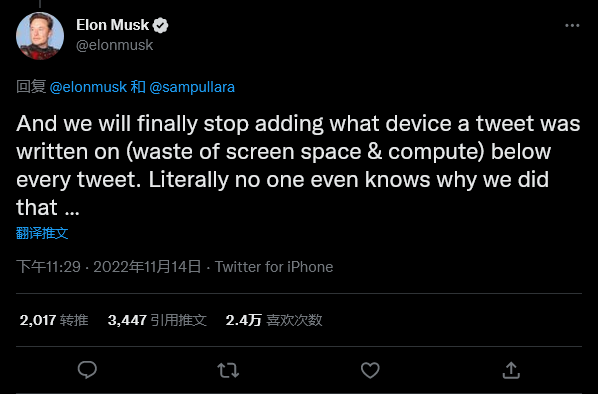Click 翻译推文 to translate the tweet
This screenshot has width=598, height=394.
(x=42, y=233)
